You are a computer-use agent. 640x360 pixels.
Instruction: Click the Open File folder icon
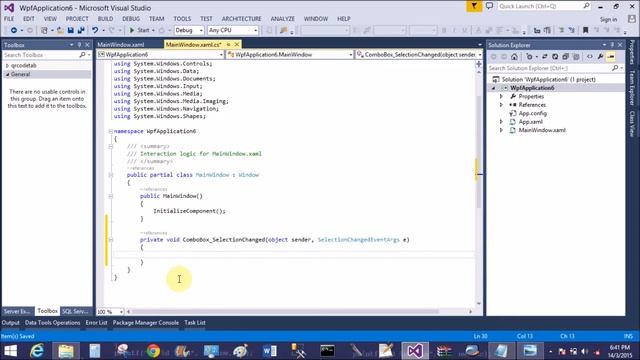pos(60,30)
